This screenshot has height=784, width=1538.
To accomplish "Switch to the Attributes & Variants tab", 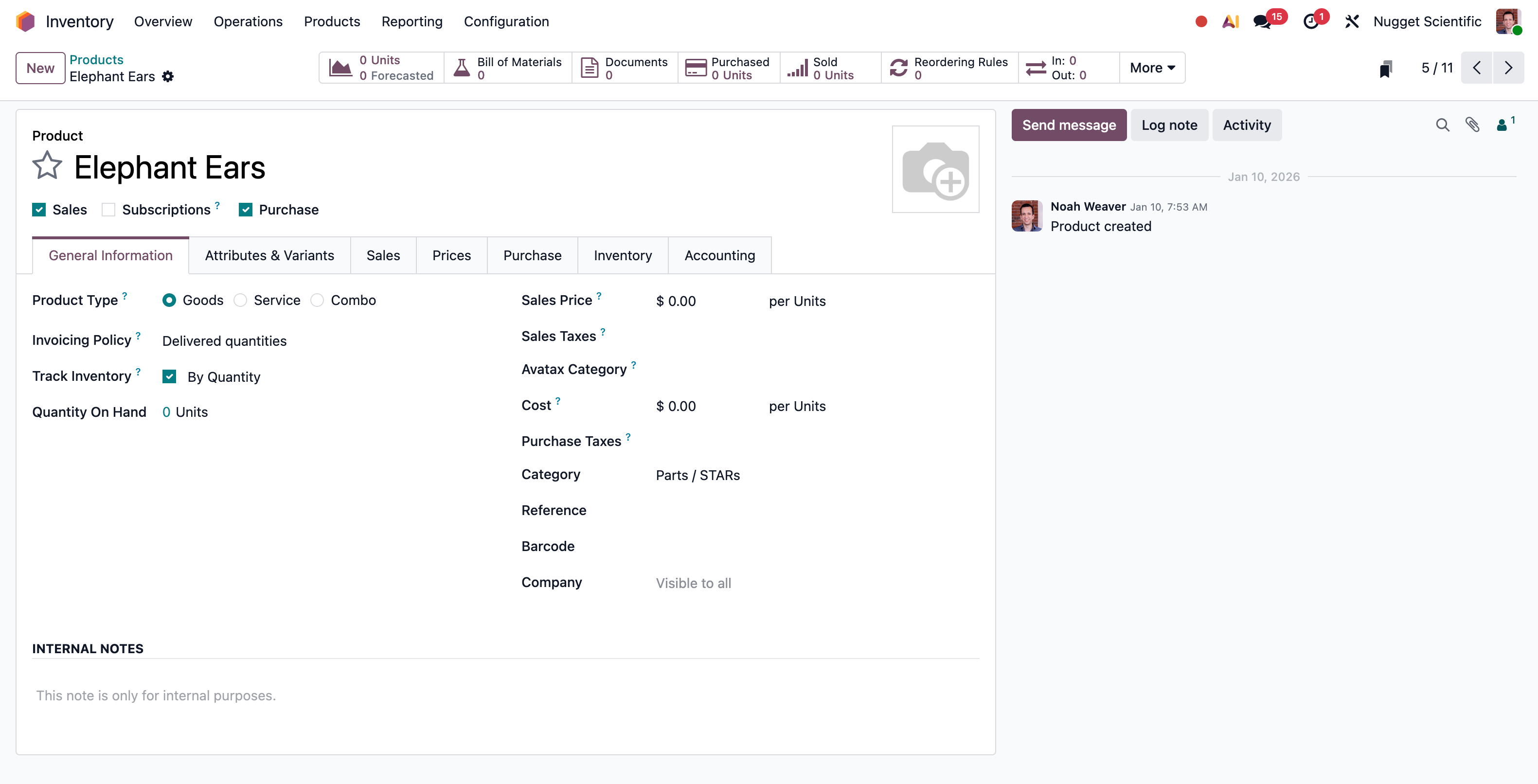I will pyautogui.click(x=269, y=255).
